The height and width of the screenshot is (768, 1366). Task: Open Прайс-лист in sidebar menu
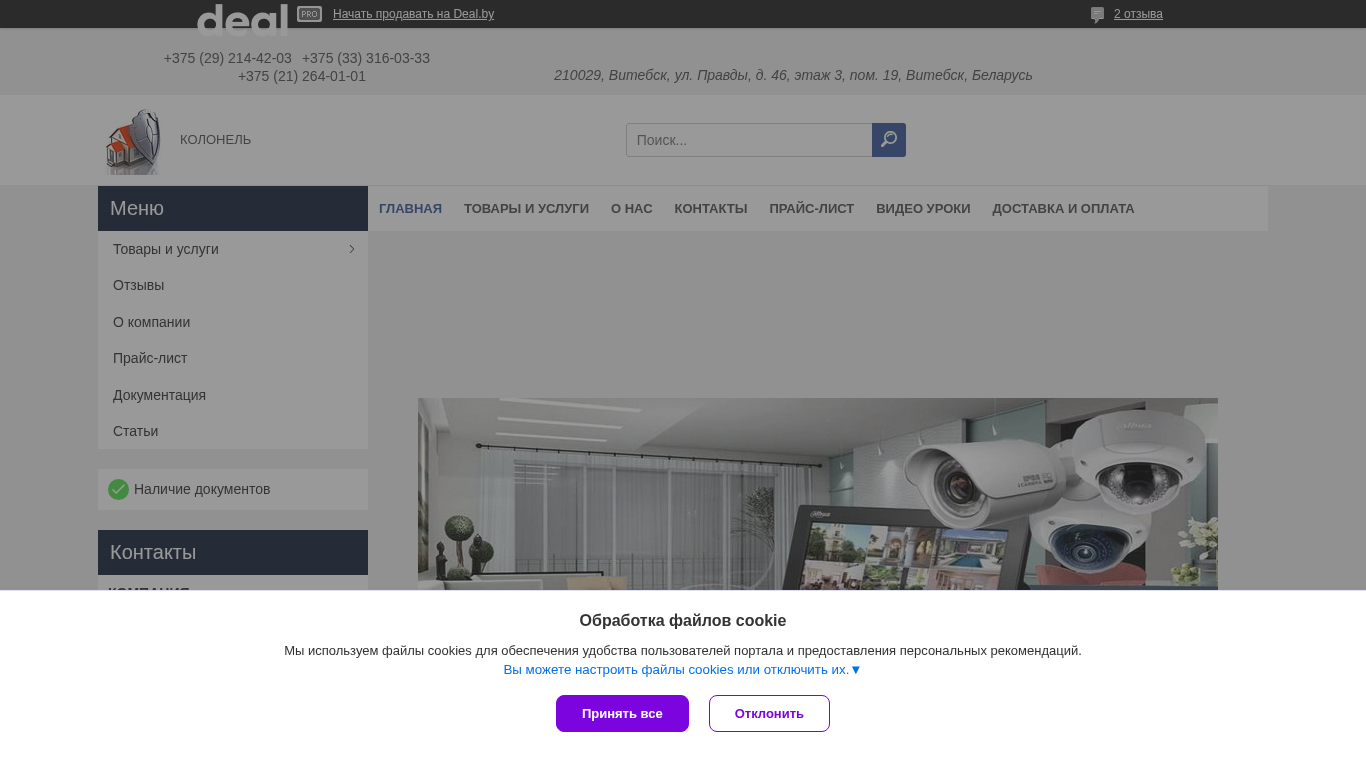coord(150,358)
